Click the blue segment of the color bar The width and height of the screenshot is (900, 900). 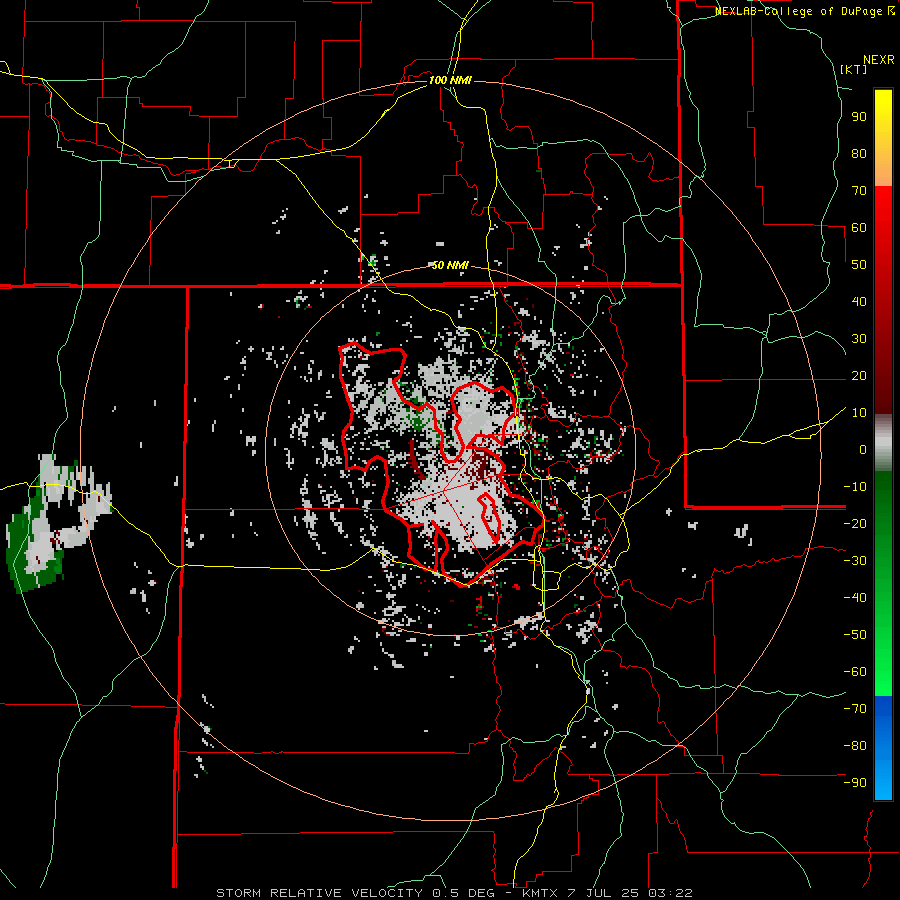pos(883,748)
